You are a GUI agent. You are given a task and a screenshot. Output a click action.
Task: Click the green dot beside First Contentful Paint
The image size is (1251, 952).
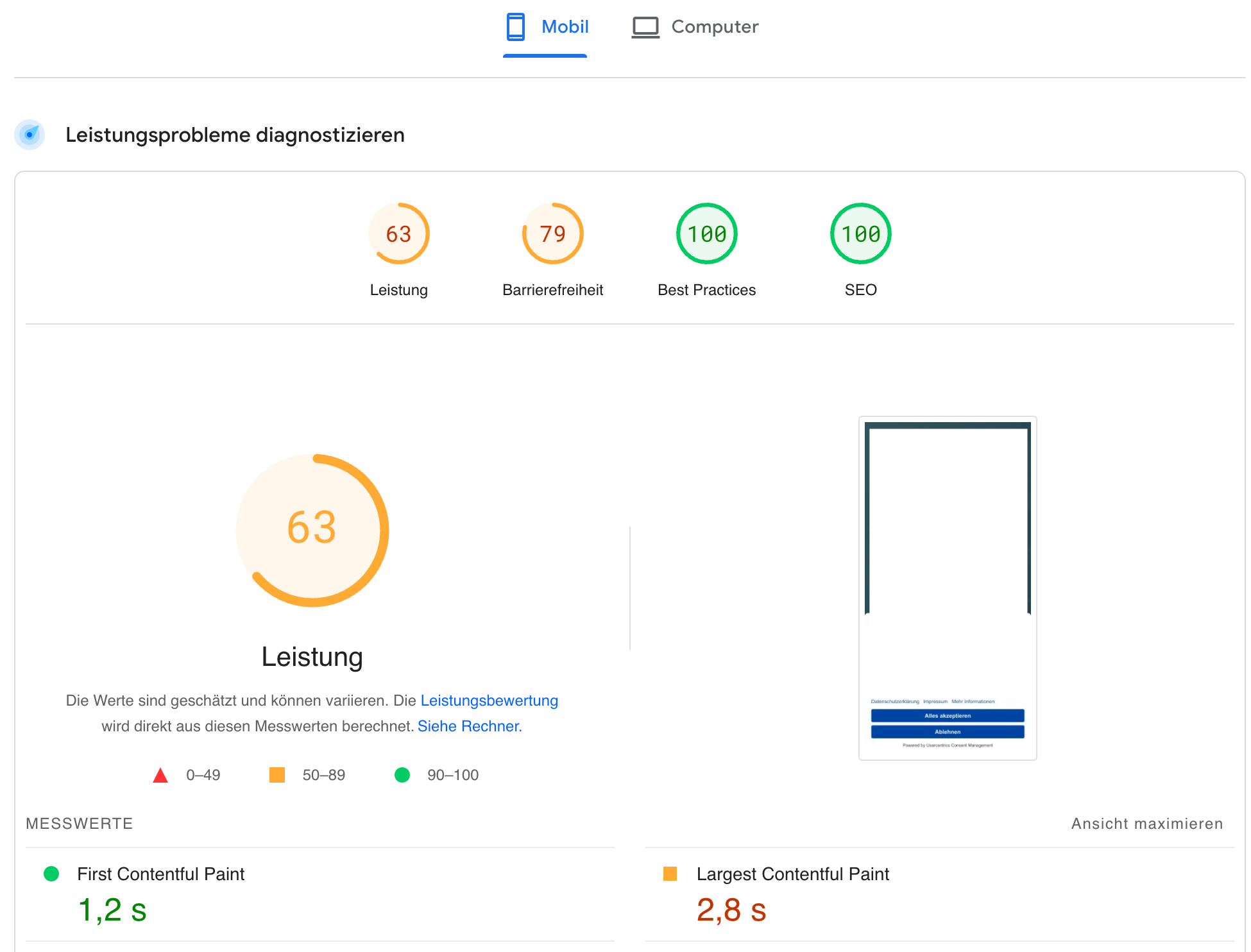tap(51, 874)
